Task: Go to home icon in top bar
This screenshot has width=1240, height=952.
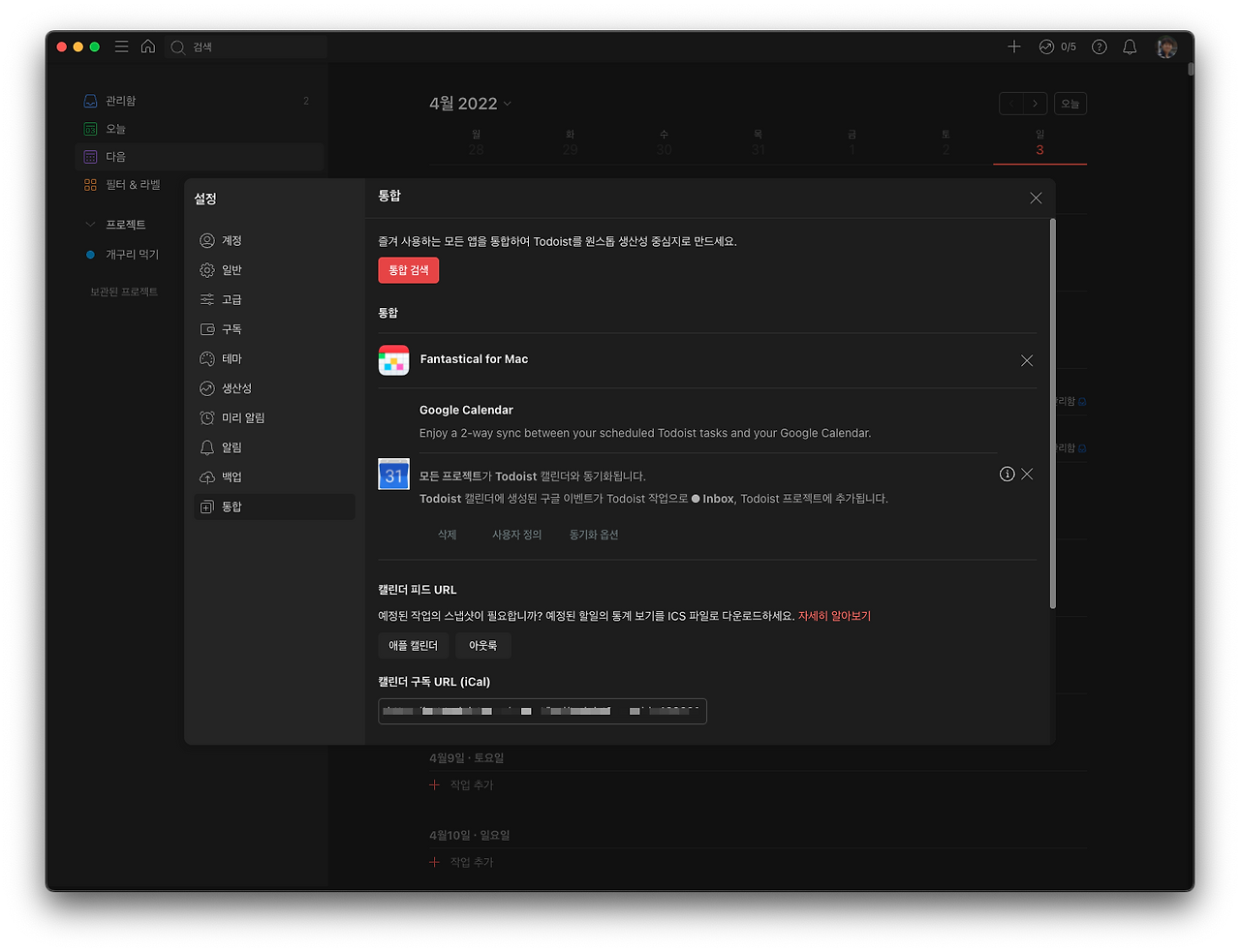Action: (x=148, y=46)
